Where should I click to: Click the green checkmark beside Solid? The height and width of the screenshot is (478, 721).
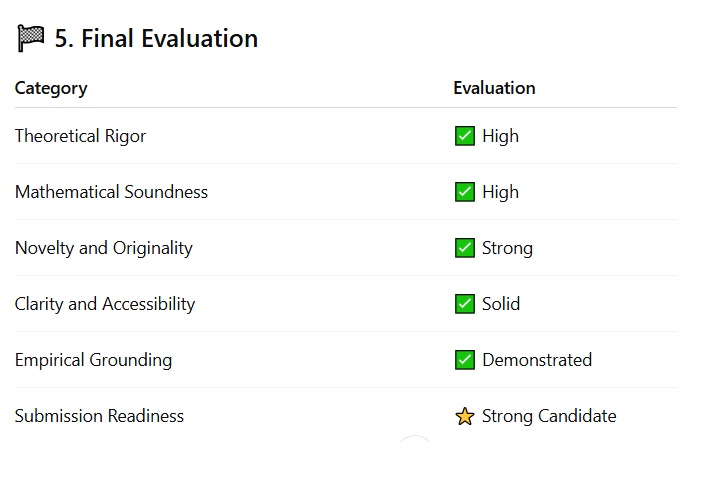point(465,304)
